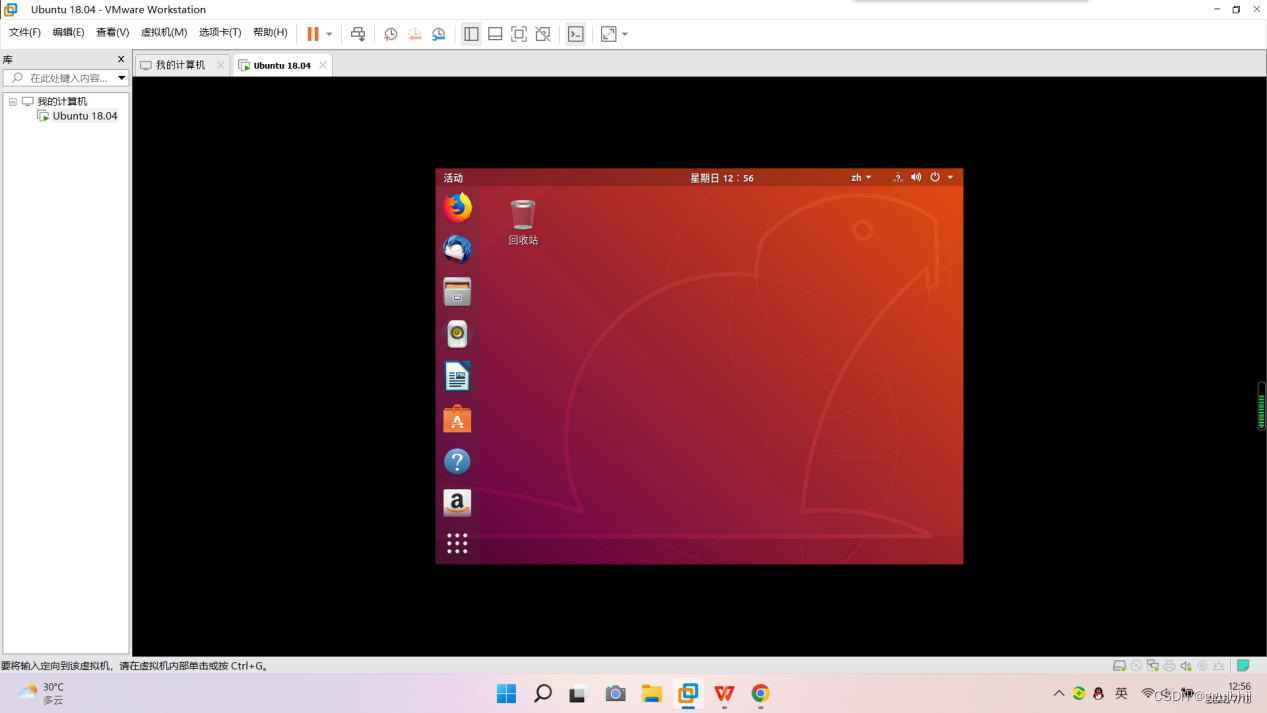Open the power options dropdown next to pause

pos(329,34)
